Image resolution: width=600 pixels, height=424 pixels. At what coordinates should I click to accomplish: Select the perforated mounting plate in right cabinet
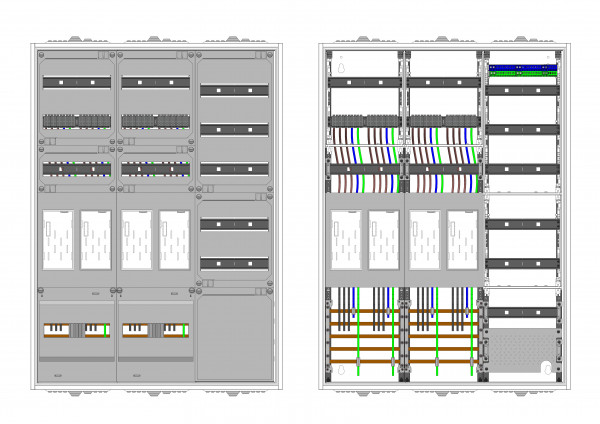pyautogui.click(x=521, y=352)
